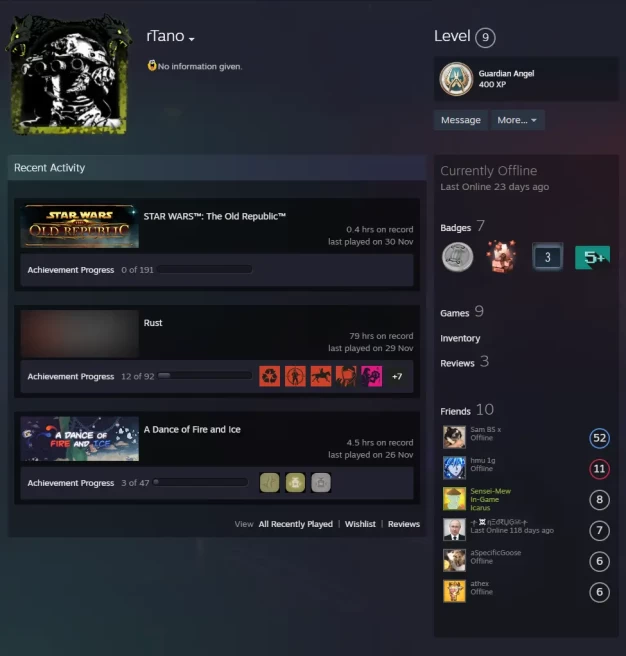Click the silver pillar community badge
This screenshot has width=626, height=656.
point(457,257)
